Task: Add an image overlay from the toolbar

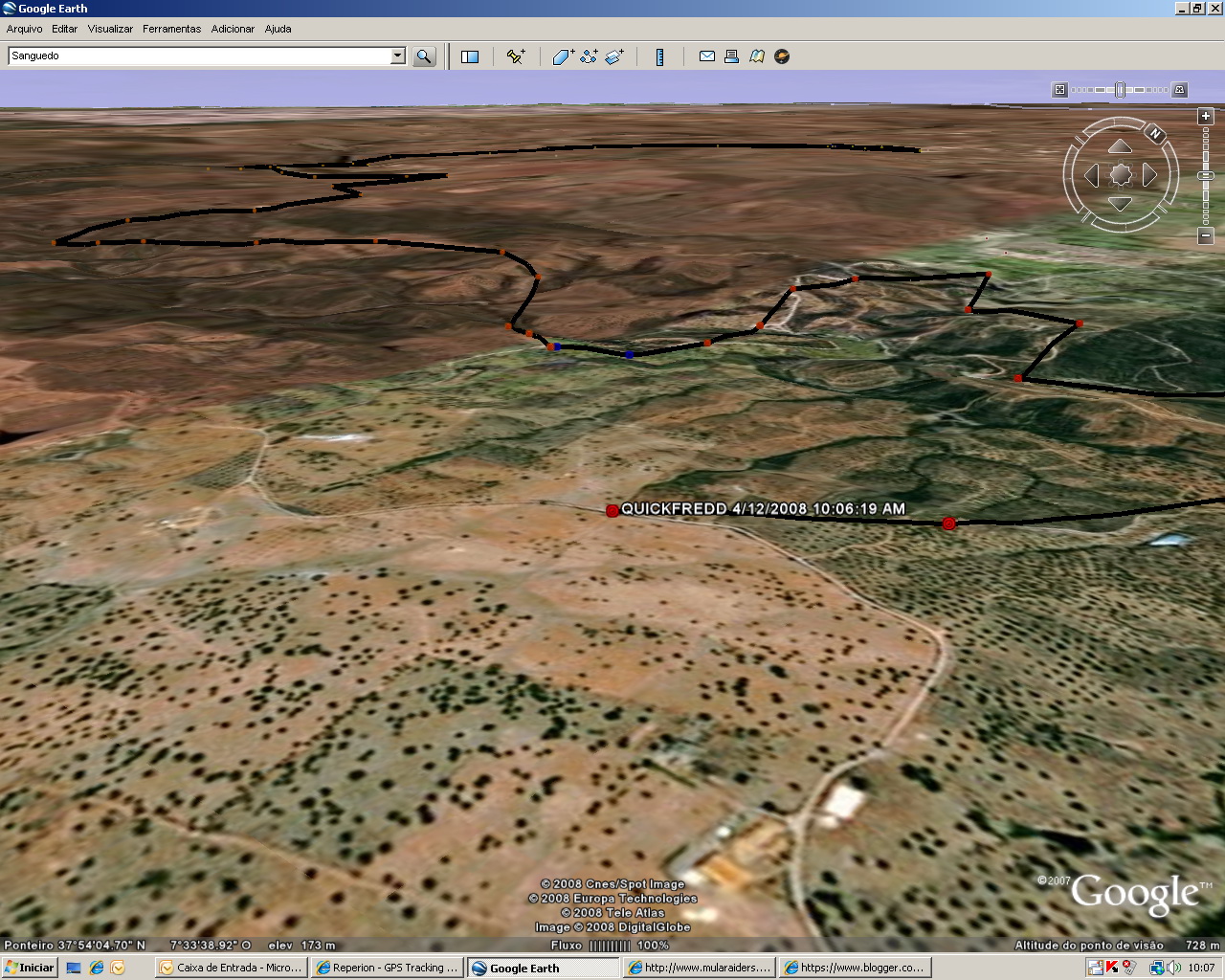Action: point(614,56)
